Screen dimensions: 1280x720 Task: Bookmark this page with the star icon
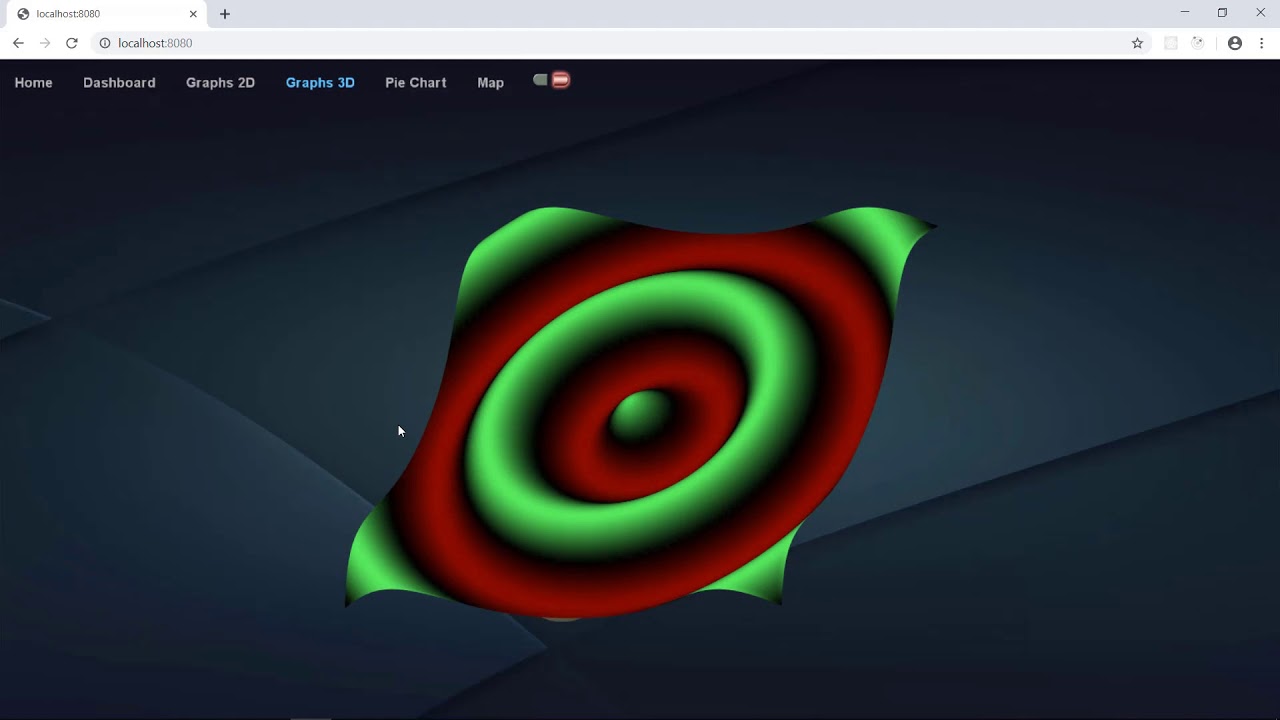click(x=1137, y=43)
